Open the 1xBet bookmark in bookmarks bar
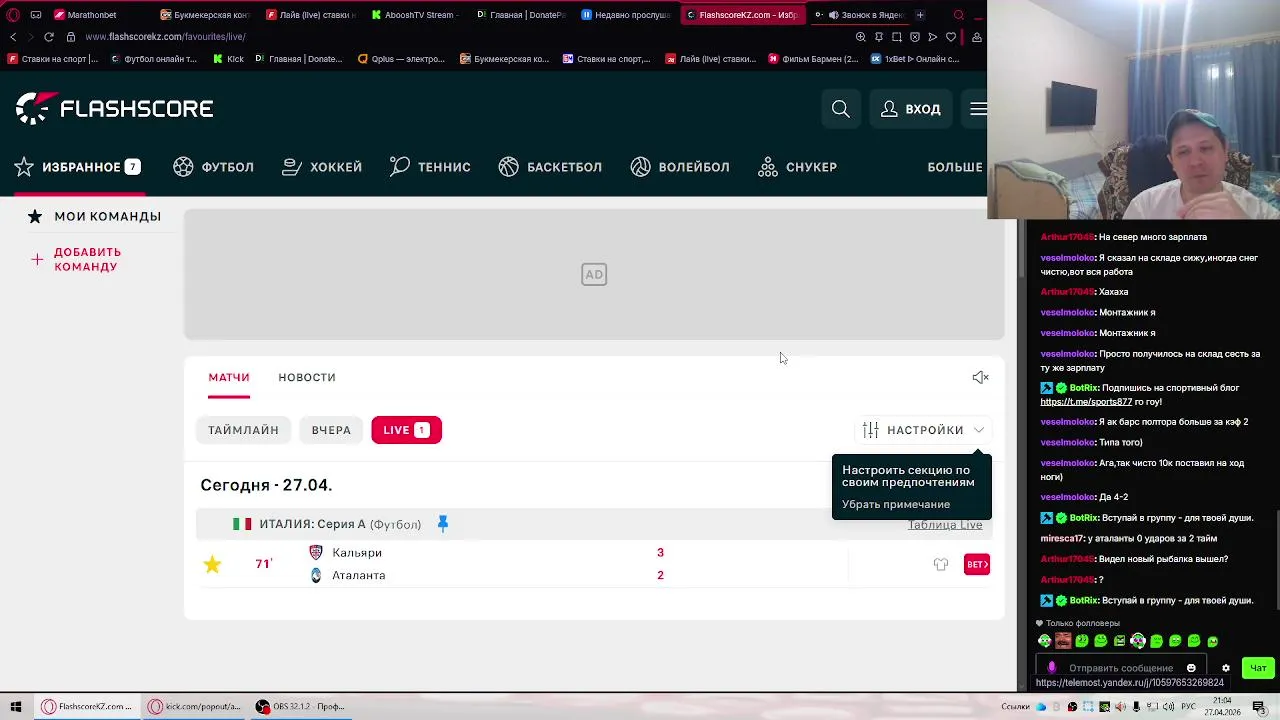The height and width of the screenshot is (720, 1280). tap(915, 59)
